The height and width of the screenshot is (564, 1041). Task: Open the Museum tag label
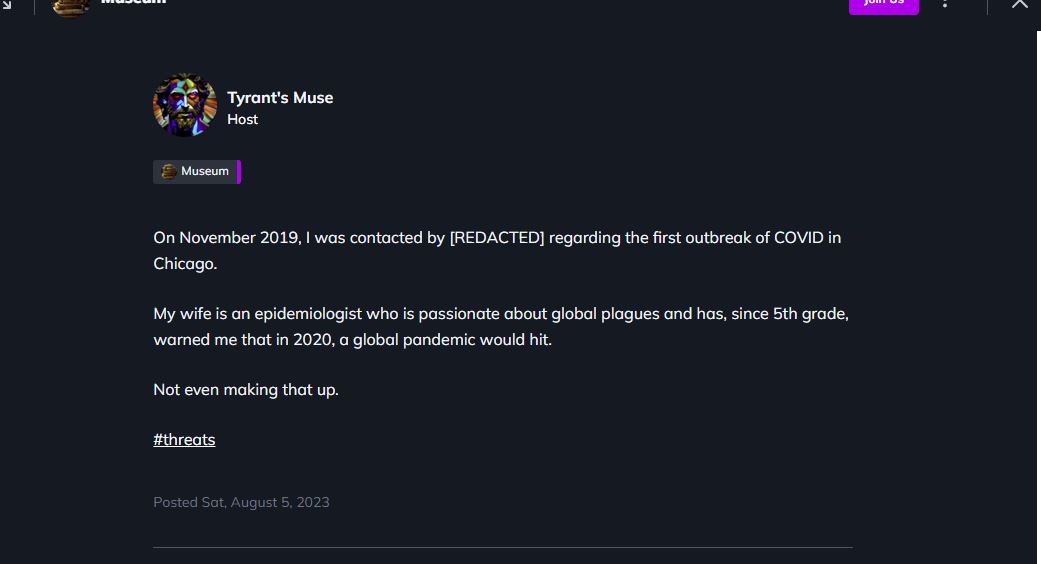pos(204,171)
